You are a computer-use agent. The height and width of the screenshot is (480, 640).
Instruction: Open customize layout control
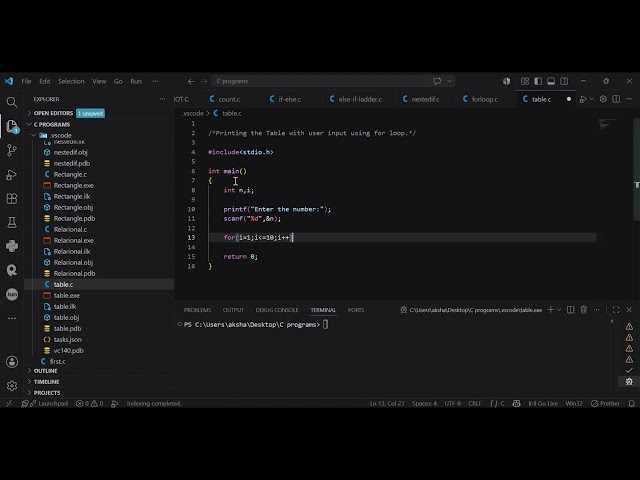(x=525, y=81)
